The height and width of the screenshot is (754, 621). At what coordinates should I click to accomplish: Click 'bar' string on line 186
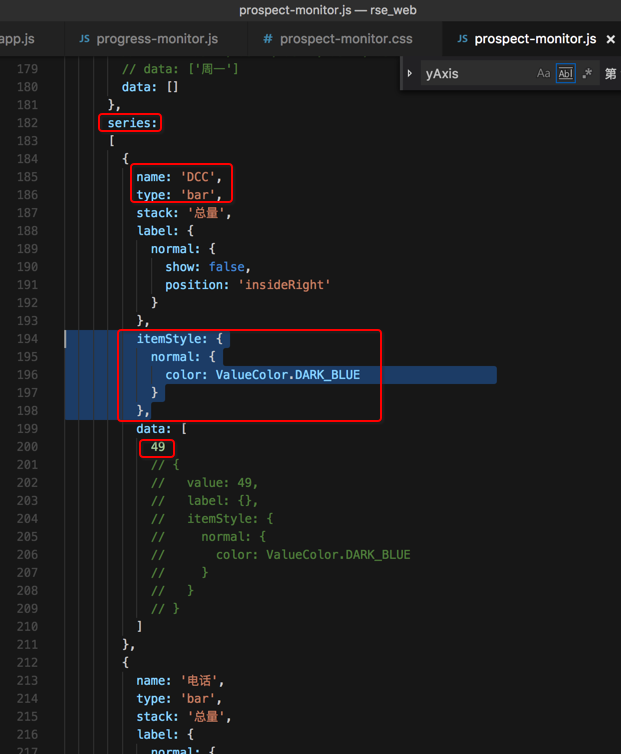pyautogui.click(x=198, y=195)
